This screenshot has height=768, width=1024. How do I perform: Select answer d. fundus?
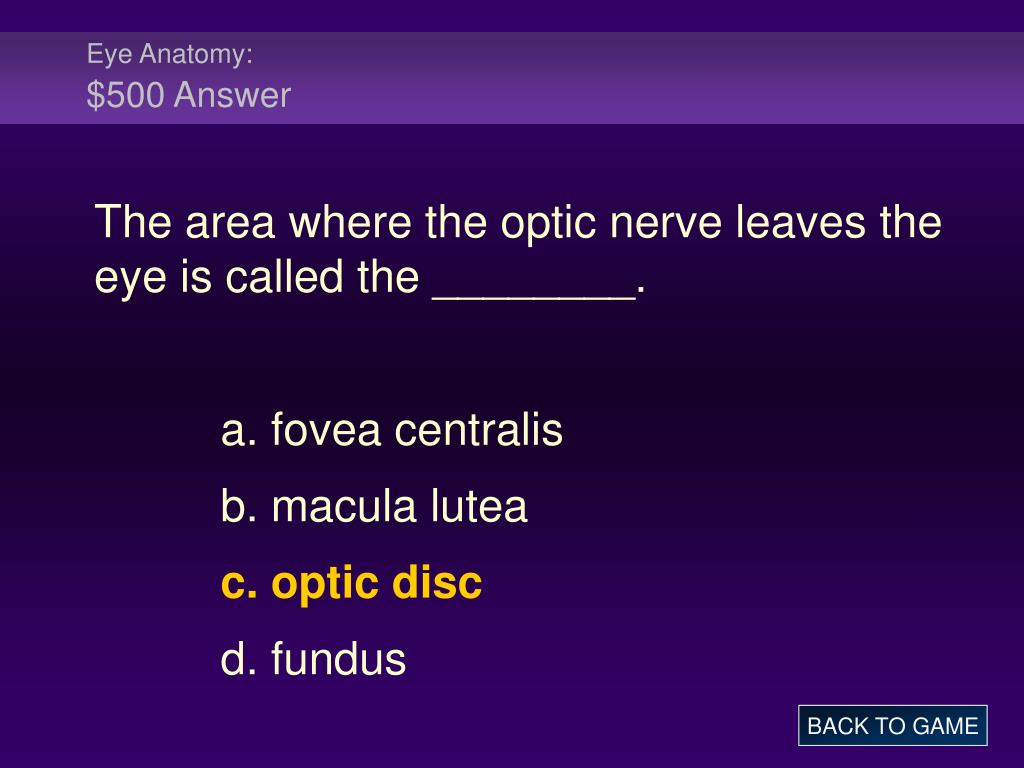pos(313,658)
